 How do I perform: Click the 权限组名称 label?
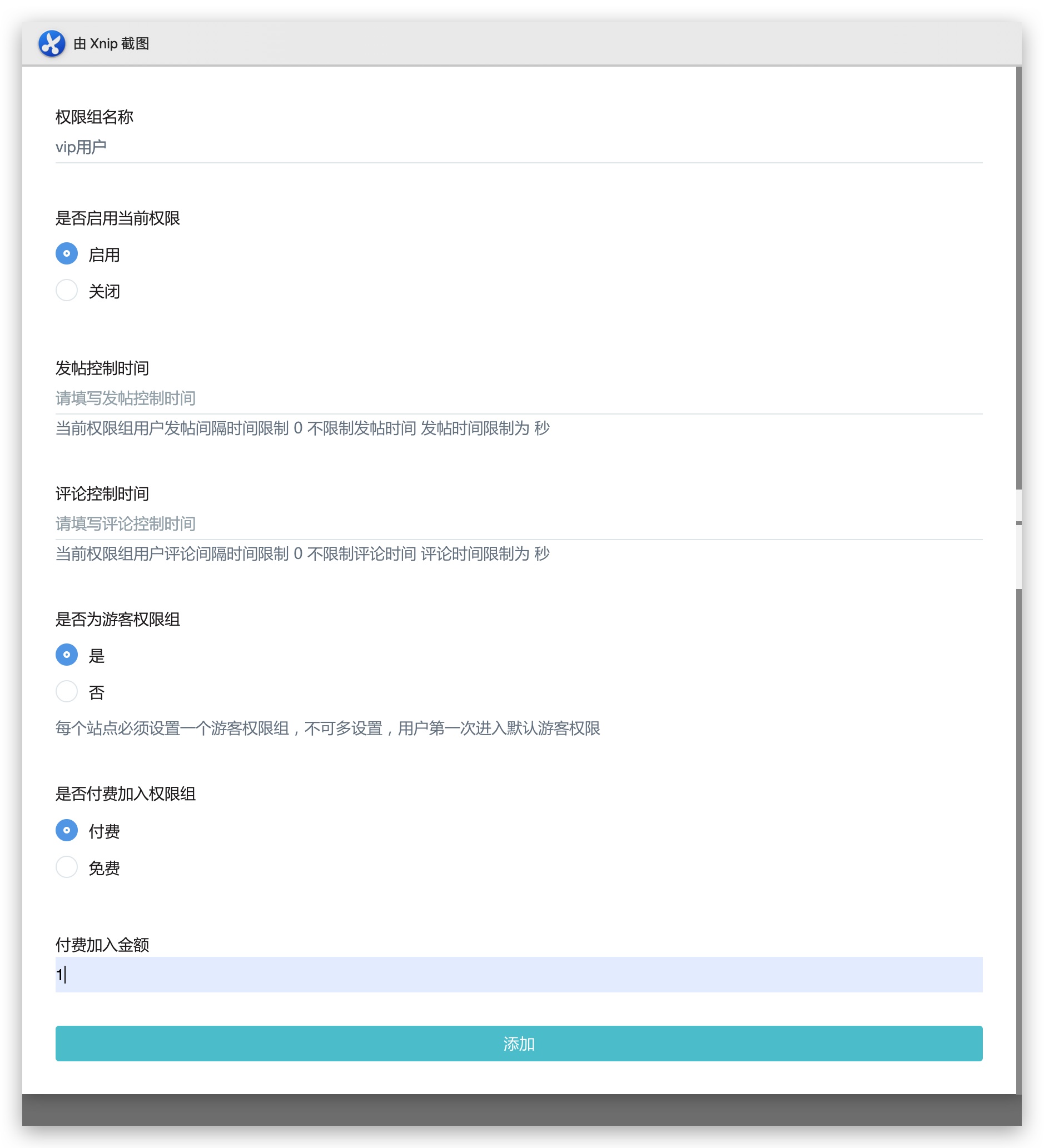pos(94,117)
